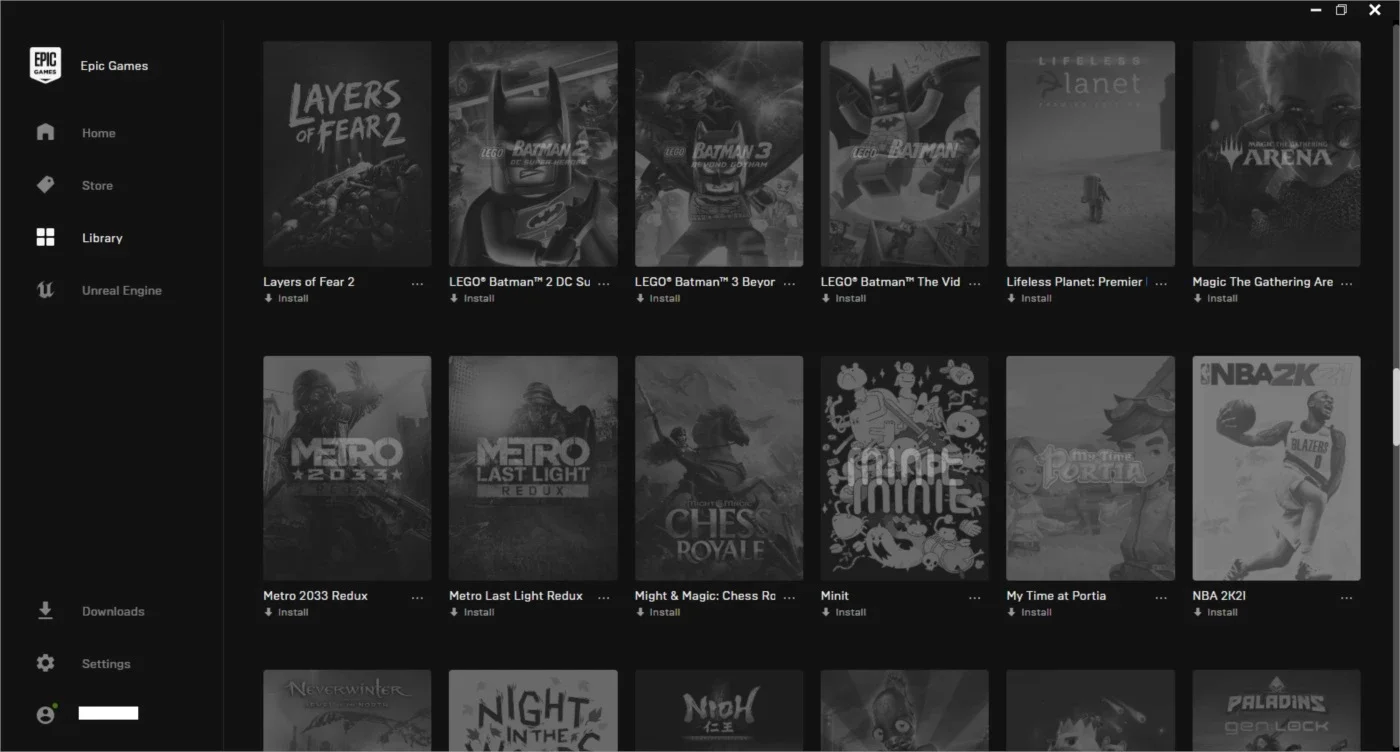The width and height of the screenshot is (1400, 752).
Task: Open the Might & Magic Chess Royale cover
Action: click(719, 468)
